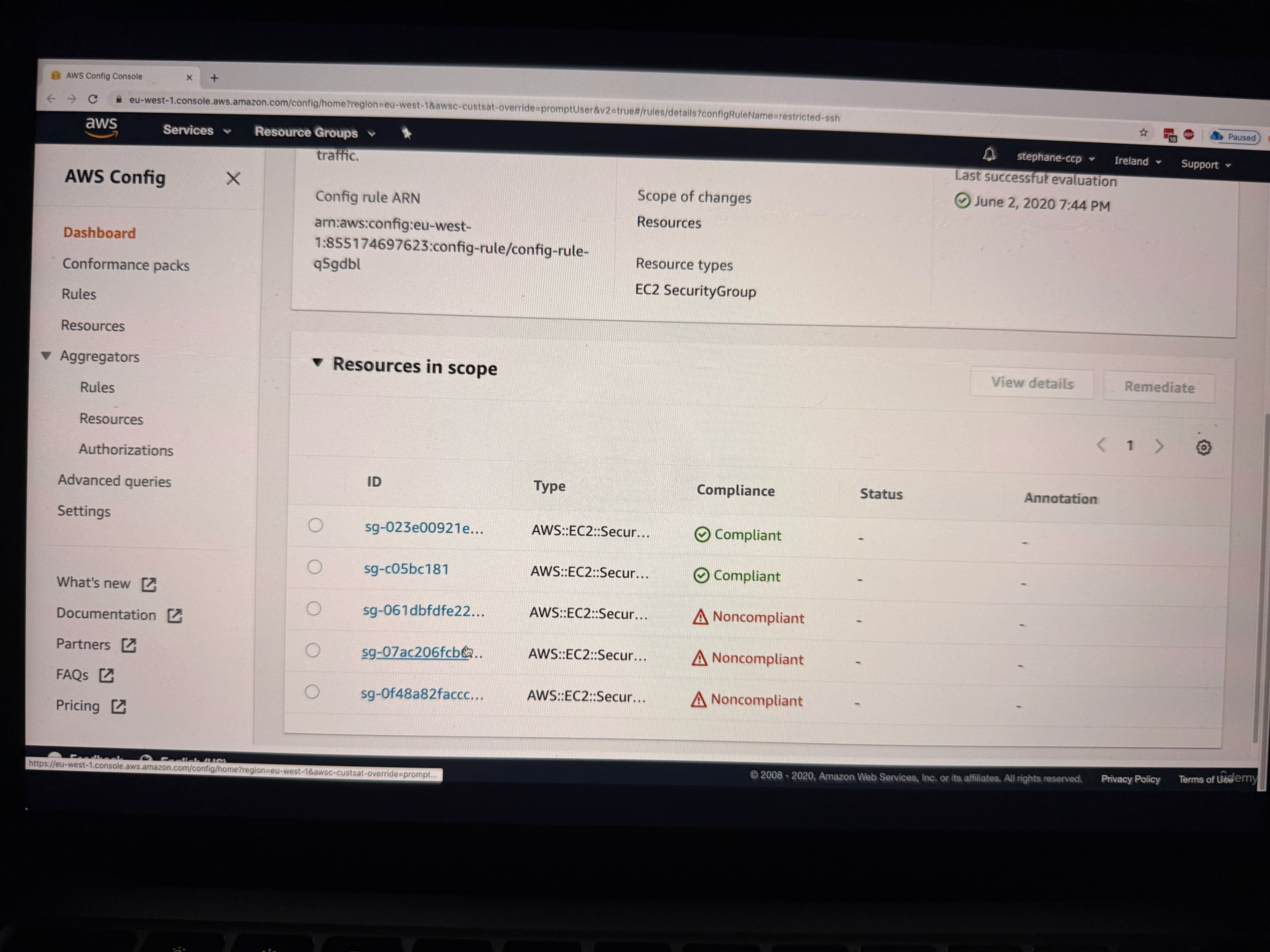Click the Compliant status of sg-c05bc181
Viewport: 1270px width, 952px height.
(737, 576)
